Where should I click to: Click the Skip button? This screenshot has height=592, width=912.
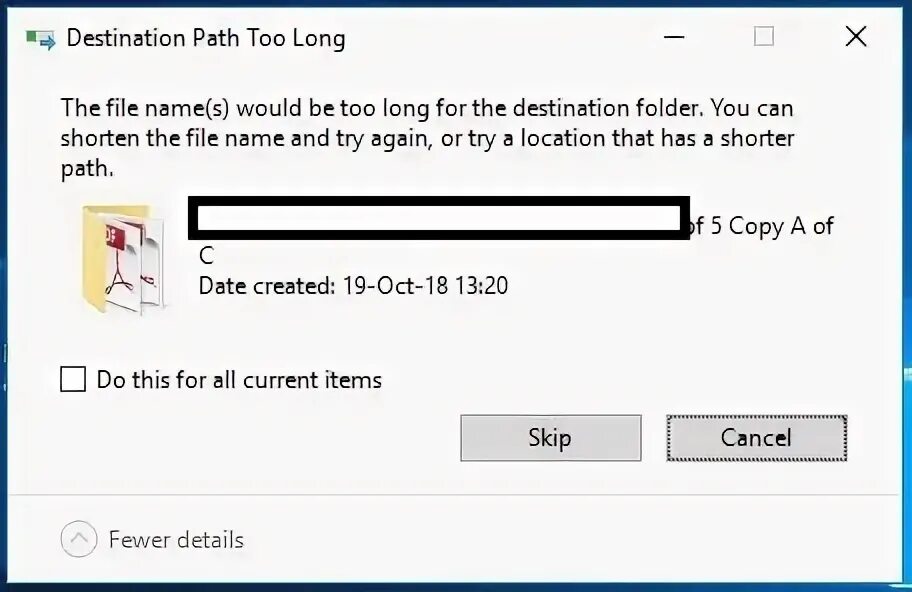[x=551, y=438]
